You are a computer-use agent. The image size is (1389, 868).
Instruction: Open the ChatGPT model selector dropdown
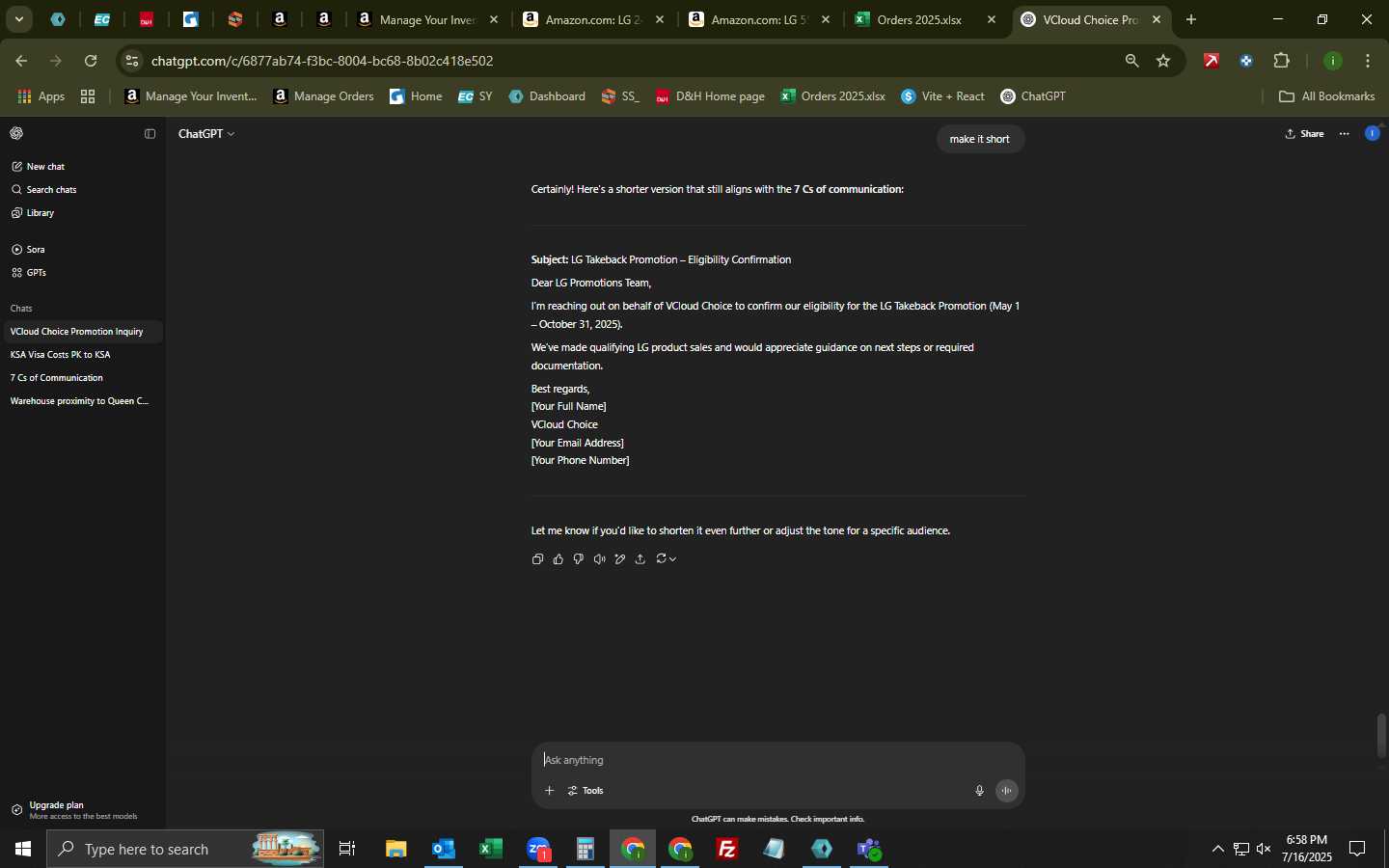point(206,134)
